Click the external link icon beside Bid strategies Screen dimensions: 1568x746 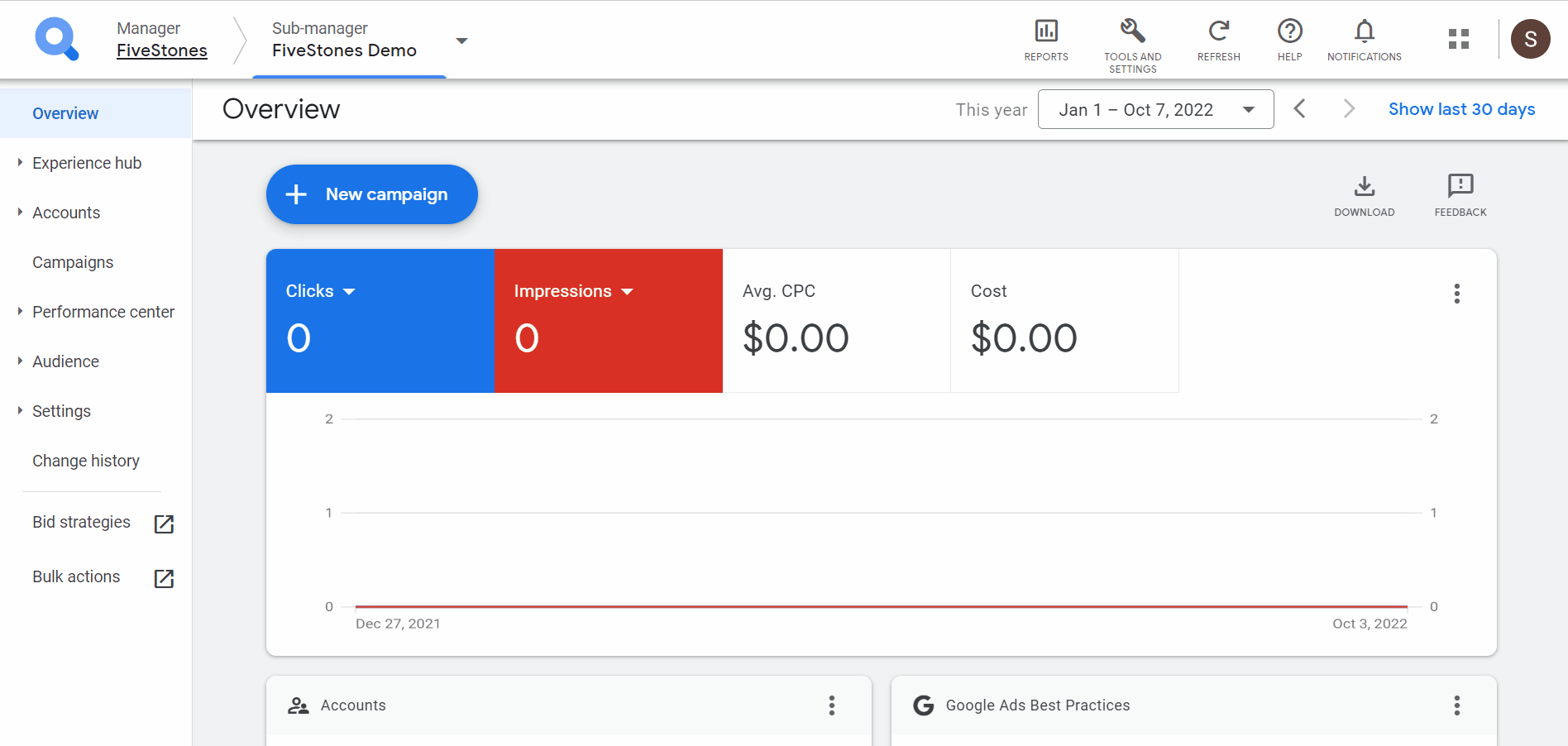(164, 524)
